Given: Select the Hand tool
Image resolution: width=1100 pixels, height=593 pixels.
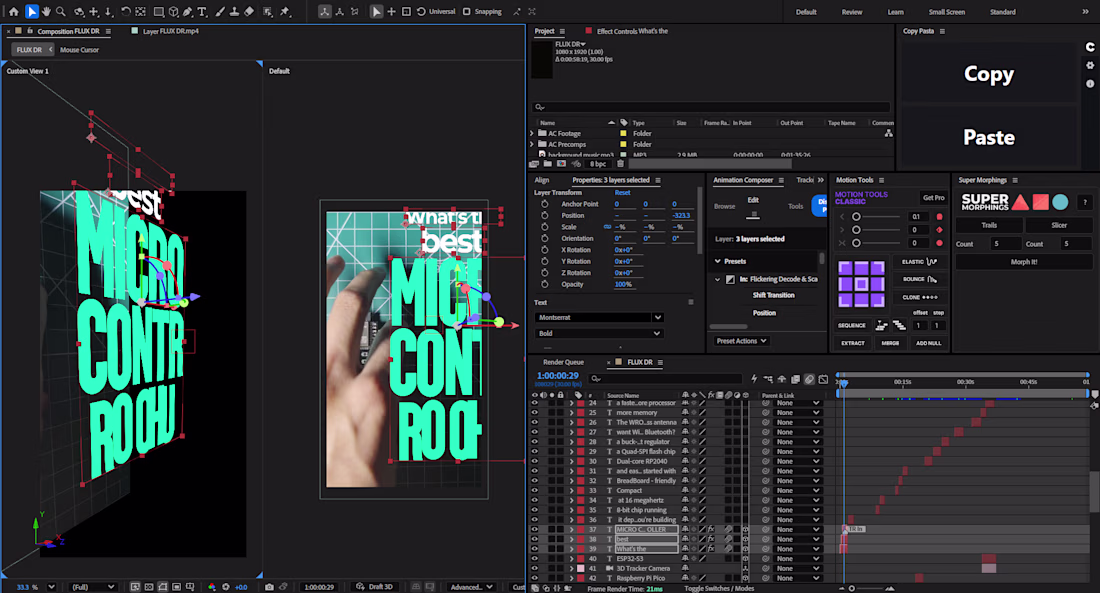Looking at the screenshot, I should (x=46, y=11).
